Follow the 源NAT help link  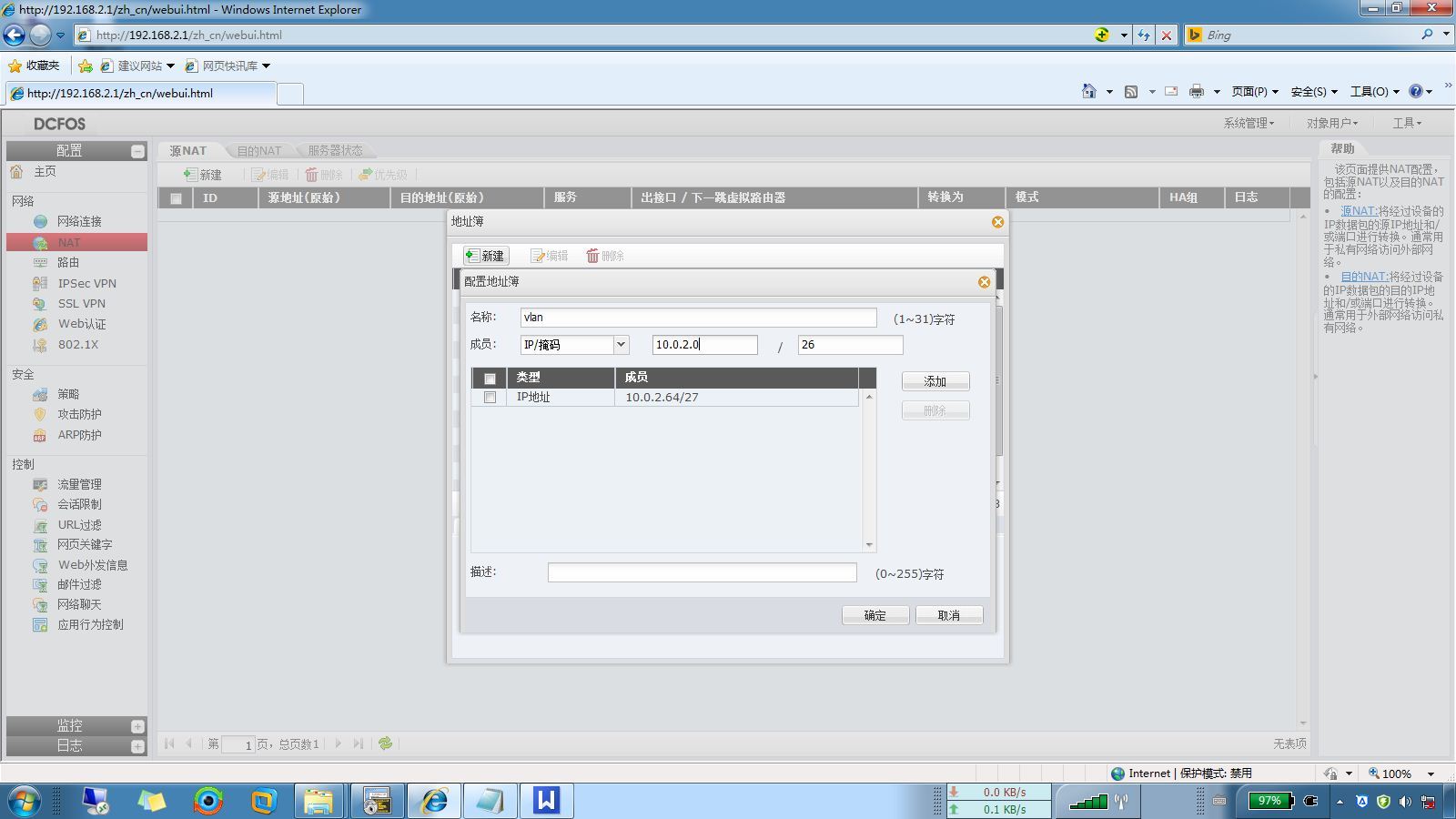[x=1359, y=211]
